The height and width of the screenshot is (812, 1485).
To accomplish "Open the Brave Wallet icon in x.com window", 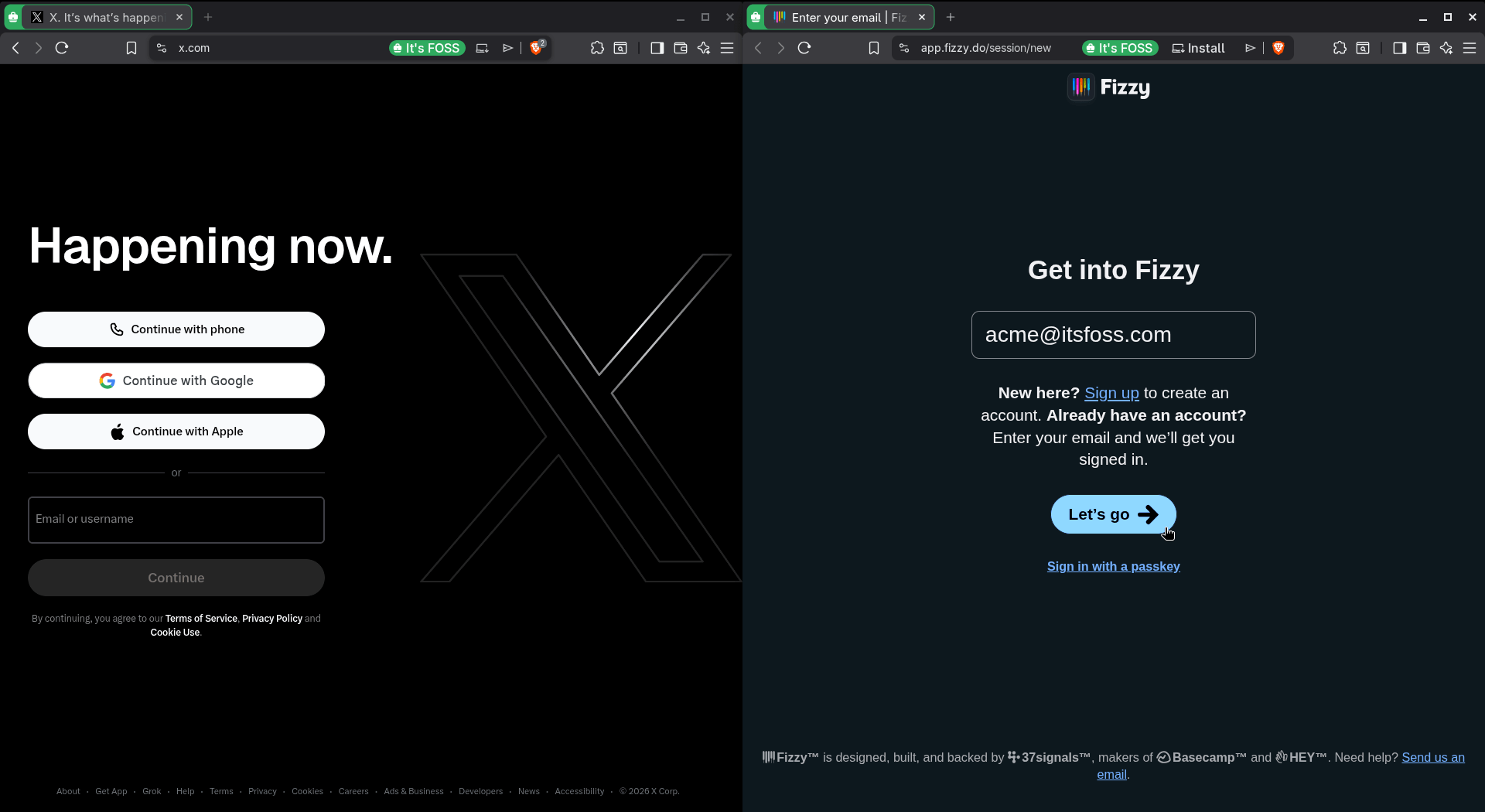I will [681, 48].
